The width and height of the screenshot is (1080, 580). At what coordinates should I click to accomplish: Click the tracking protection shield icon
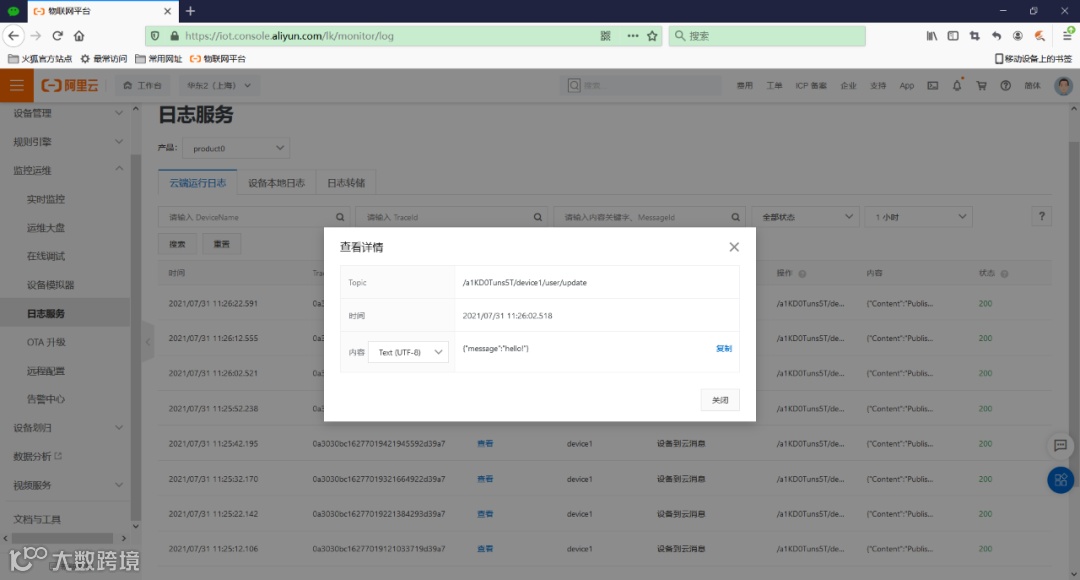[155, 36]
